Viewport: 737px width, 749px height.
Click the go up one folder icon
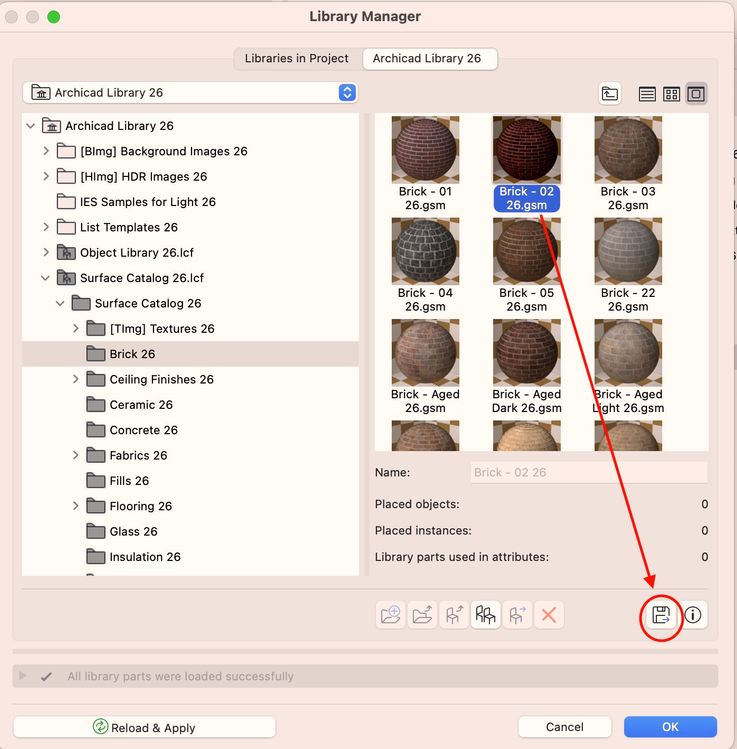tap(609, 94)
